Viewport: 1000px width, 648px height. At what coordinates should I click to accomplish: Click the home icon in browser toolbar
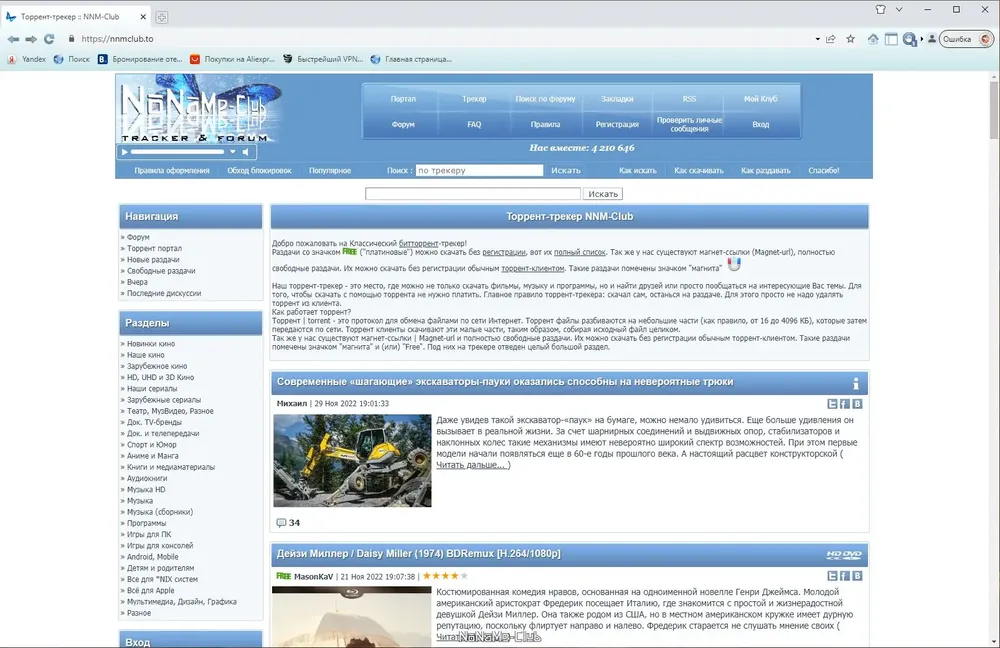pyautogui.click(x=873, y=39)
